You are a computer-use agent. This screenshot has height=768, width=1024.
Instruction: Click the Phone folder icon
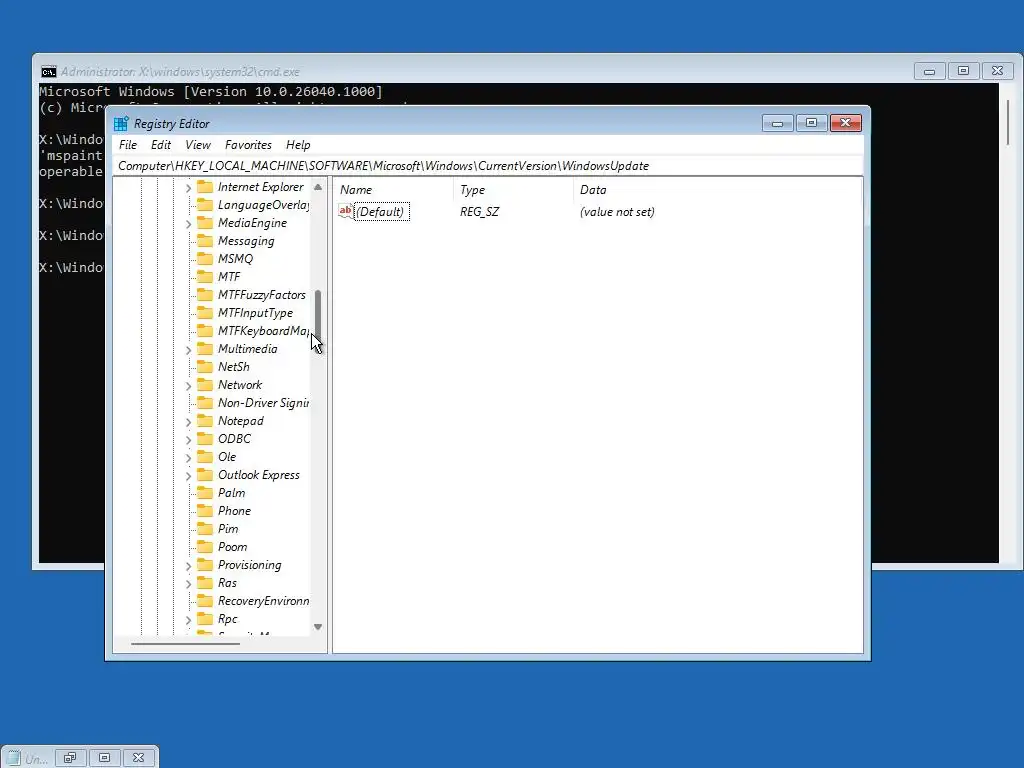tap(205, 511)
